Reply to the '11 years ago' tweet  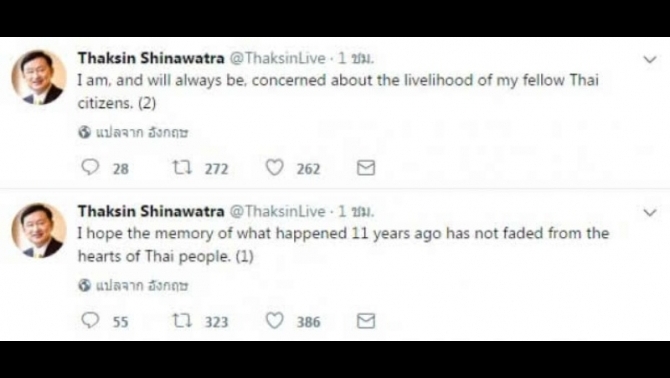click(90, 320)
